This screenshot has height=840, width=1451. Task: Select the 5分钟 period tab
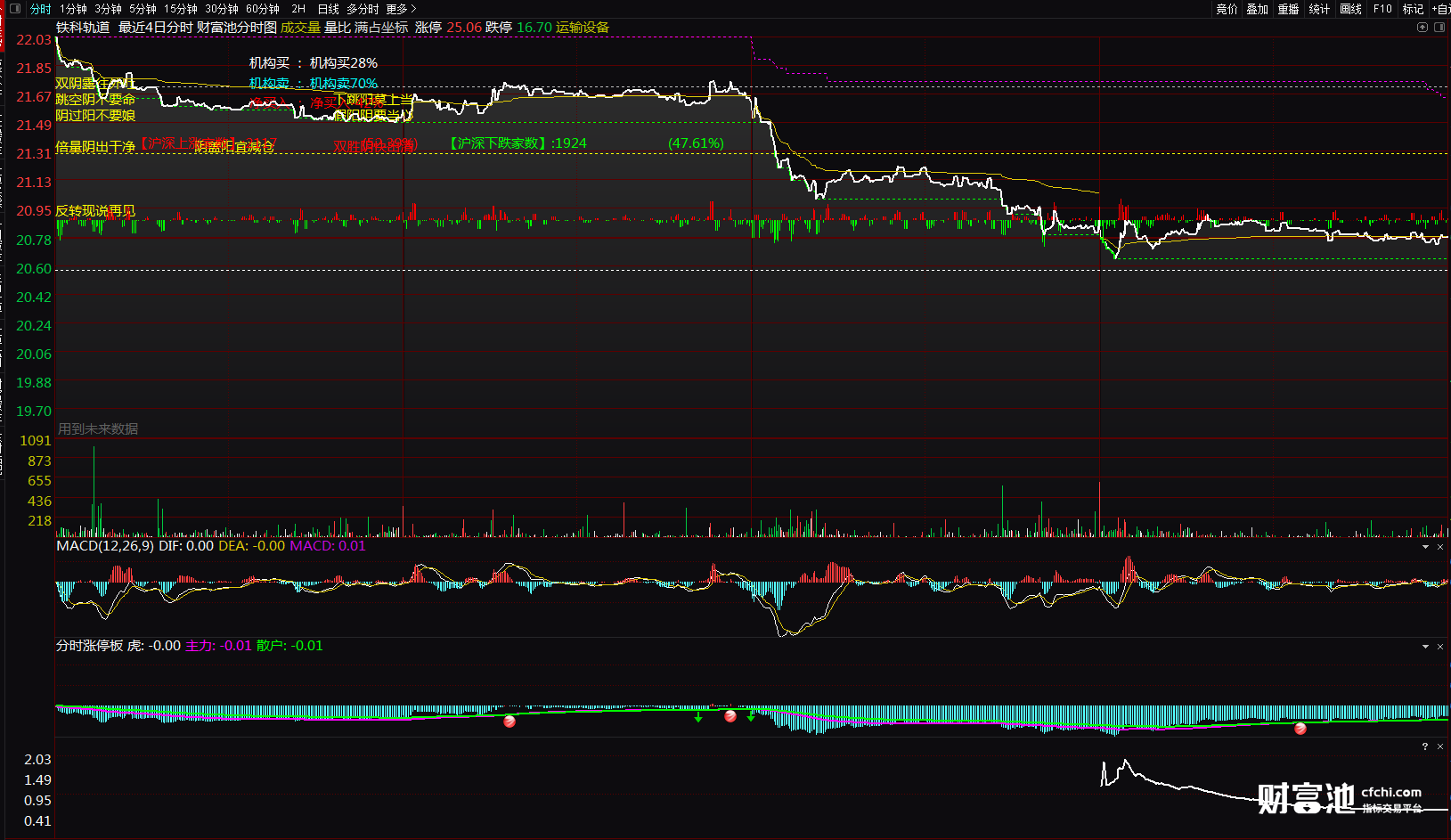pyautogui.click(x=143, y=9)
